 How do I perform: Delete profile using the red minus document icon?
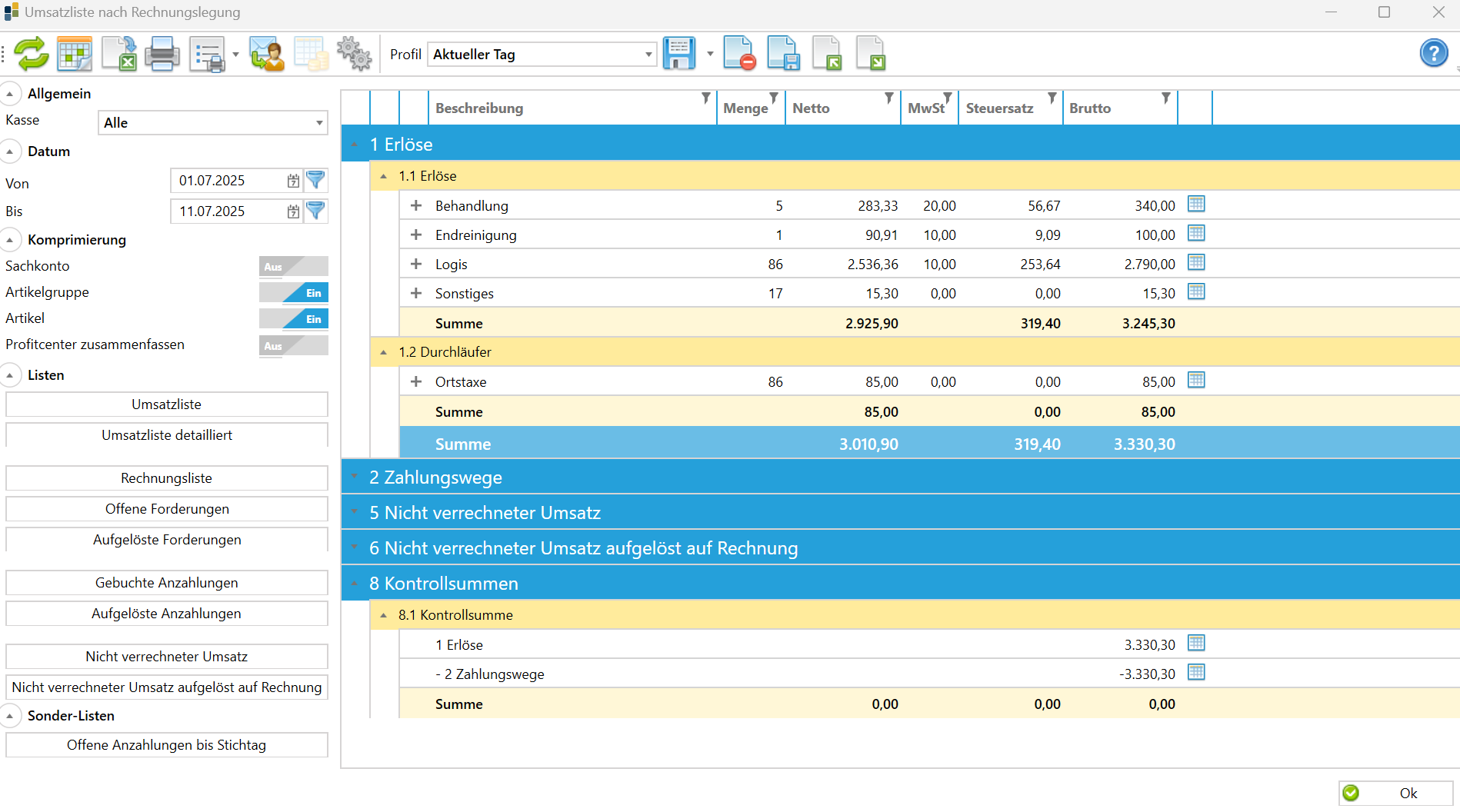739,54
